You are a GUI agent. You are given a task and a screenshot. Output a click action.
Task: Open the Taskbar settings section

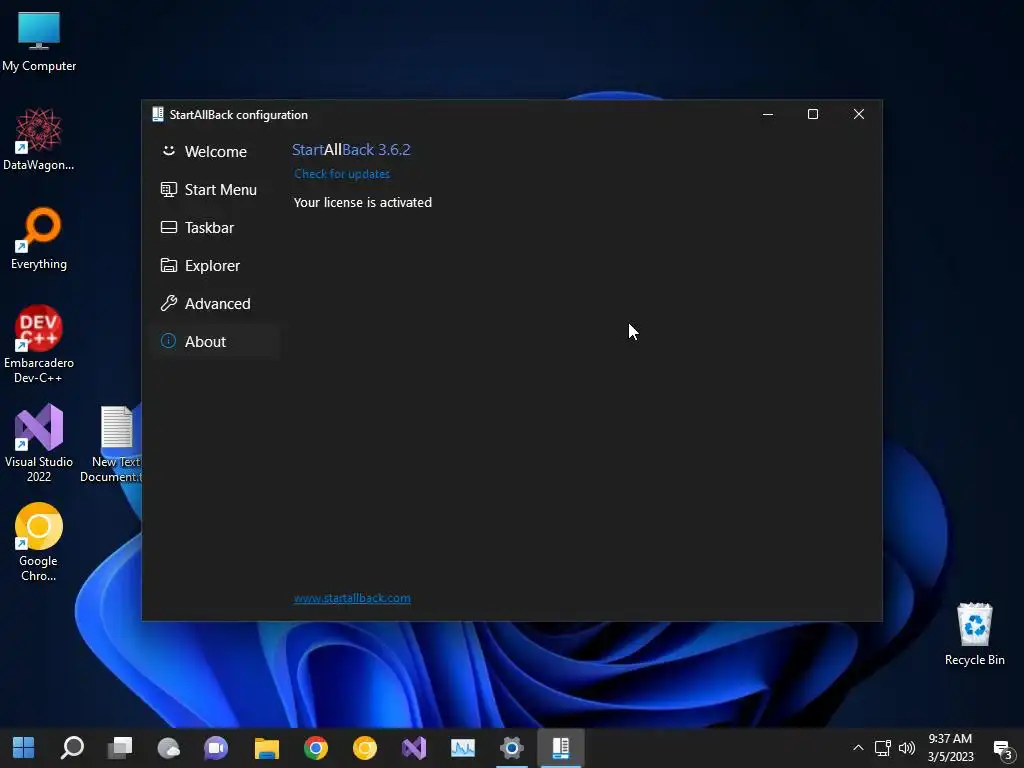click(x=215, y=227)
